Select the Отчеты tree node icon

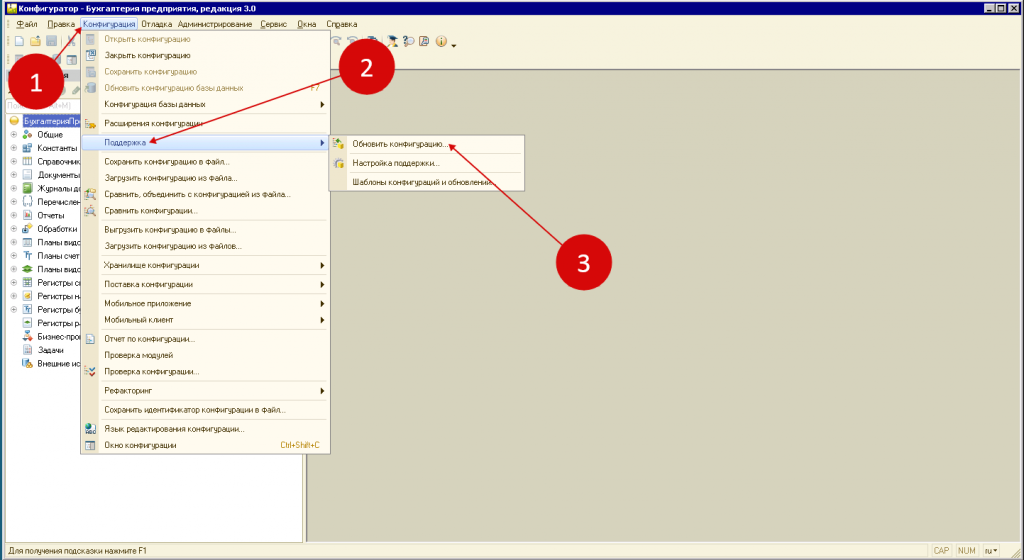pyautogui.click(x=27, y=215)
